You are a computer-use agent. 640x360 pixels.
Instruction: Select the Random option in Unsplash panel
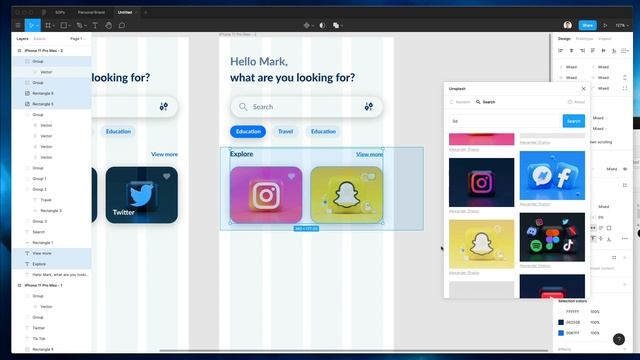460,102
